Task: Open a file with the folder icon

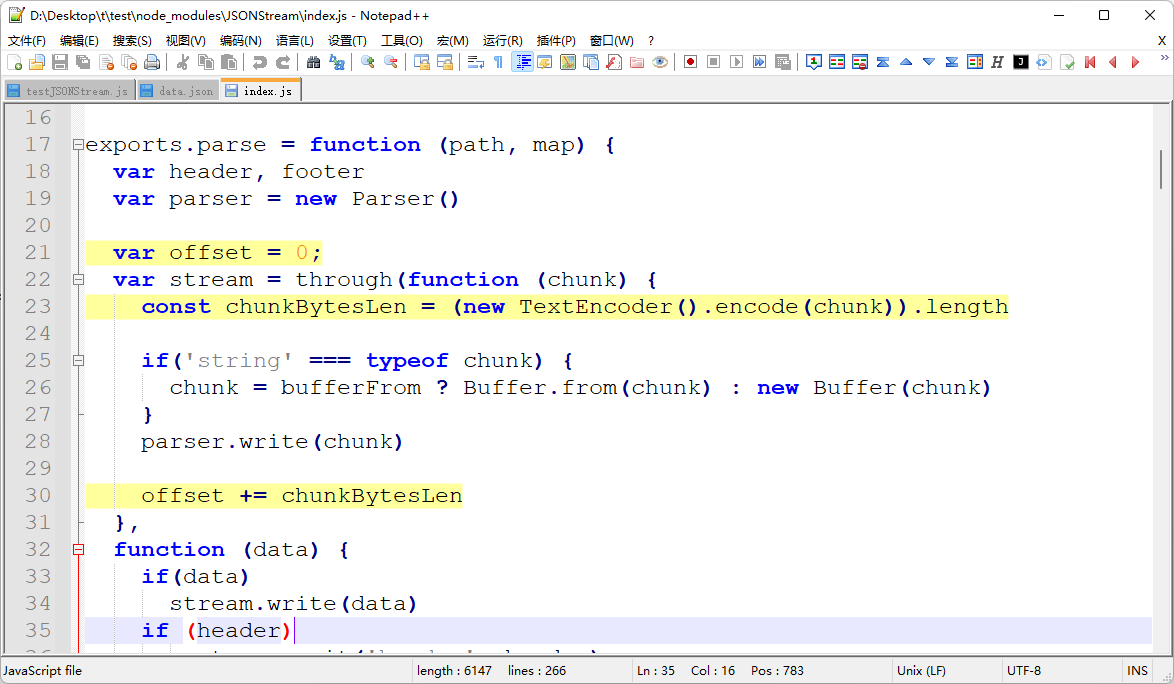Action: pos(37,62)
